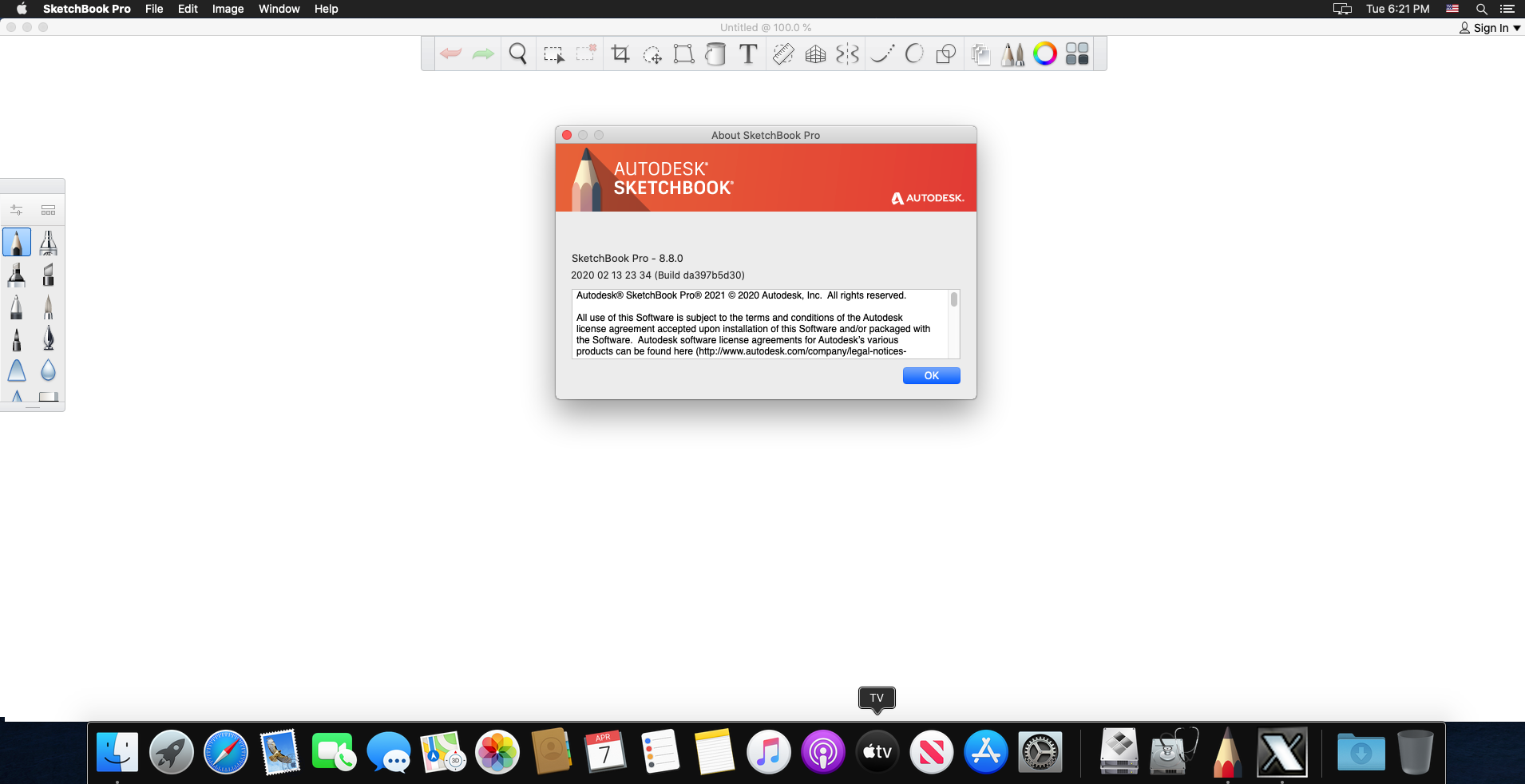Select the Quick Transform tool
This screenshot has height=784, width=1525.
(652, 54)
